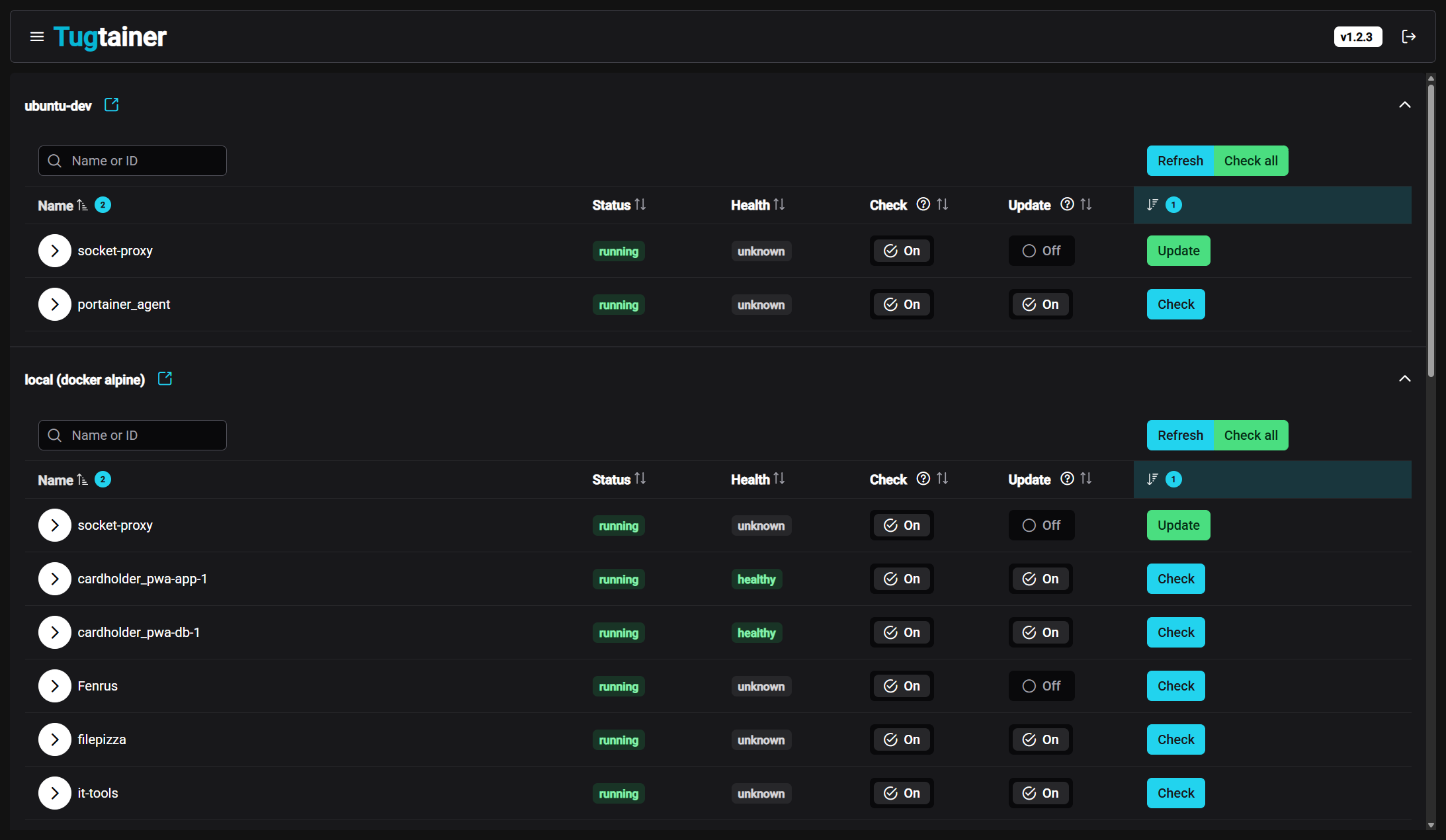Click Check help icon in ubuntu-dev table
The width and height of the screenshot is (1446, 840).
point(923,204)
